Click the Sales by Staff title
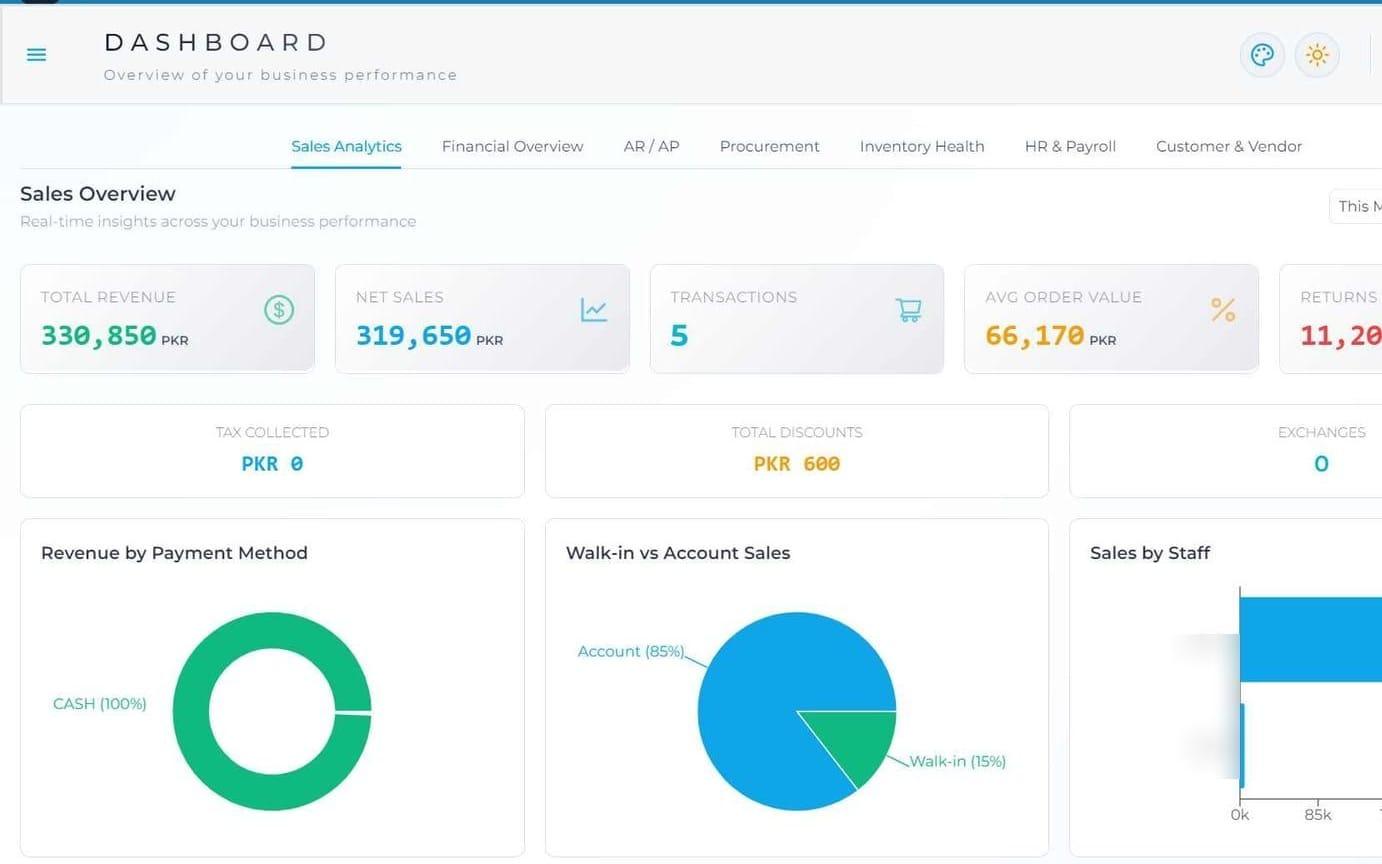Viewport: 1382px width, 864px height. pyautogui.click(x=1150, y=553)
